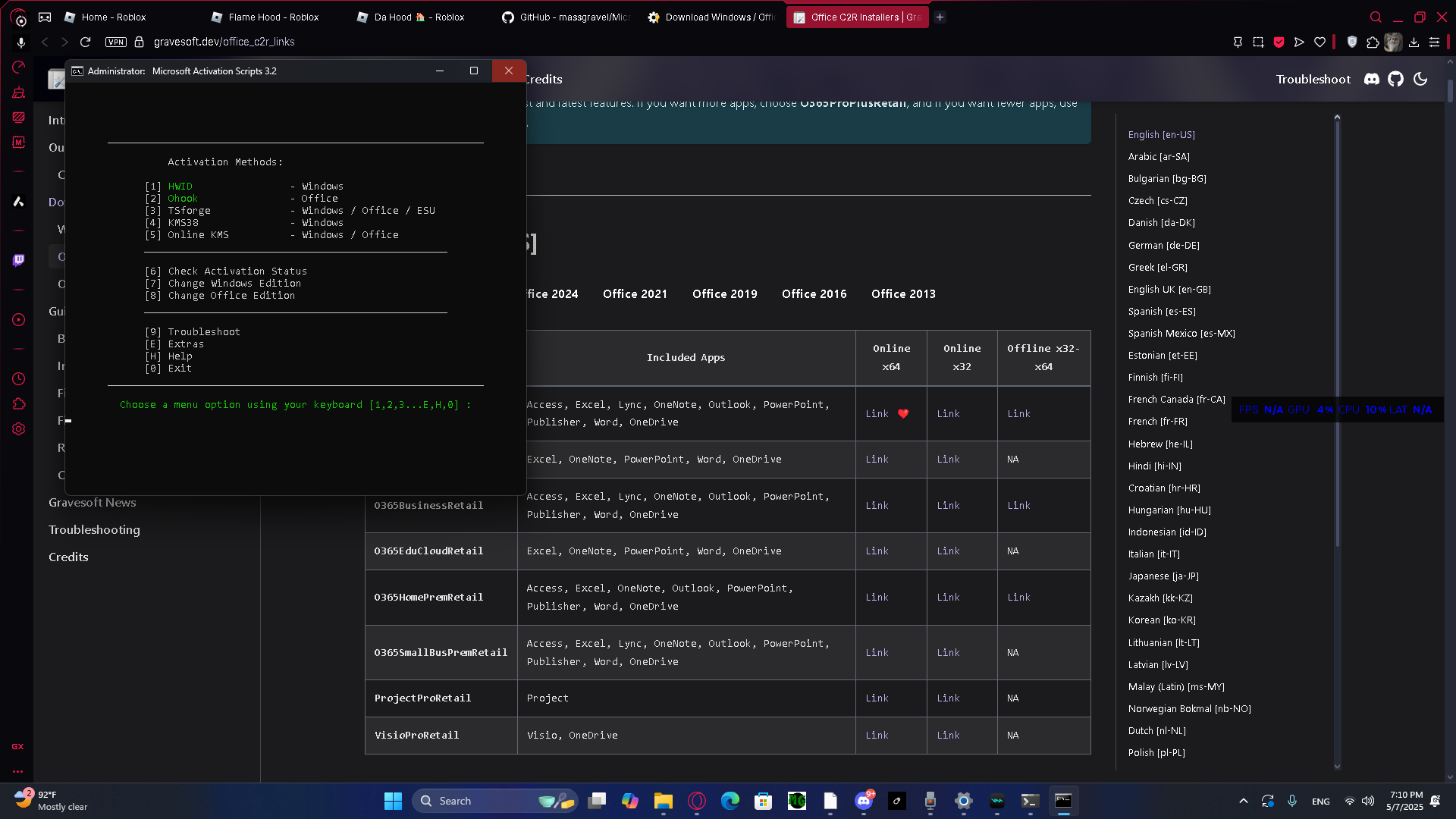Expand the system tray hidden icons chevron
Image resolution: width=1456 pixels, height=819 pixels.
1243,801
